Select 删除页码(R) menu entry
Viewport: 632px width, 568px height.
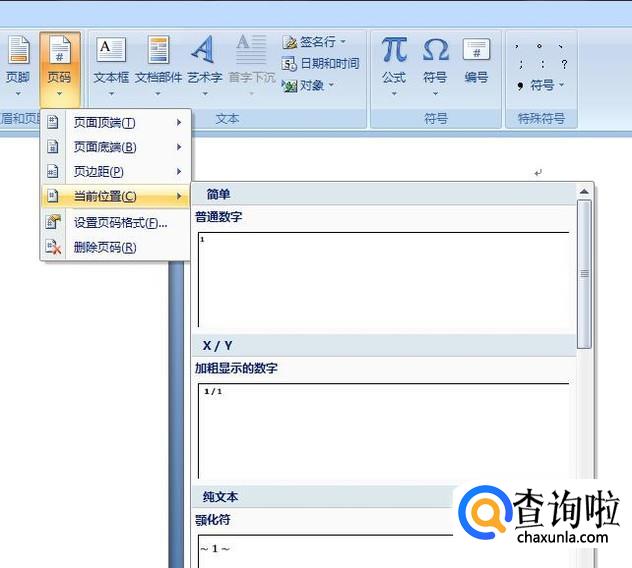(116, 247)
